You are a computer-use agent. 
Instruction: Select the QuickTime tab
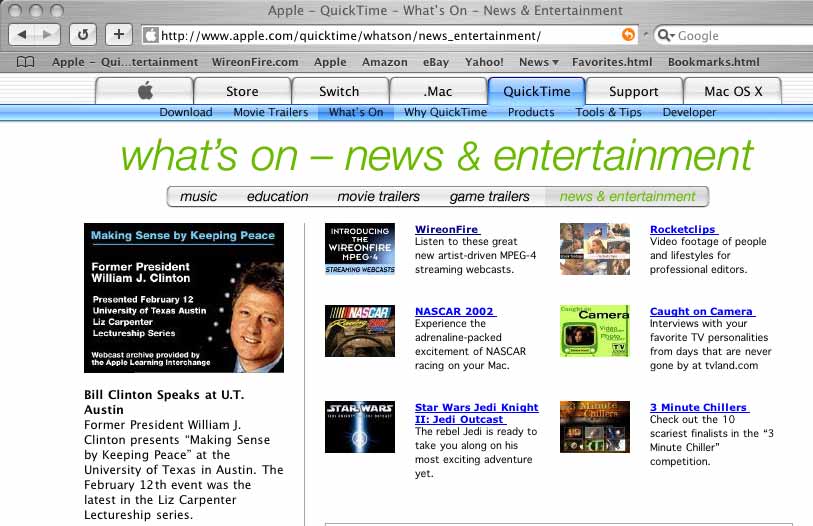coord(537,91)
